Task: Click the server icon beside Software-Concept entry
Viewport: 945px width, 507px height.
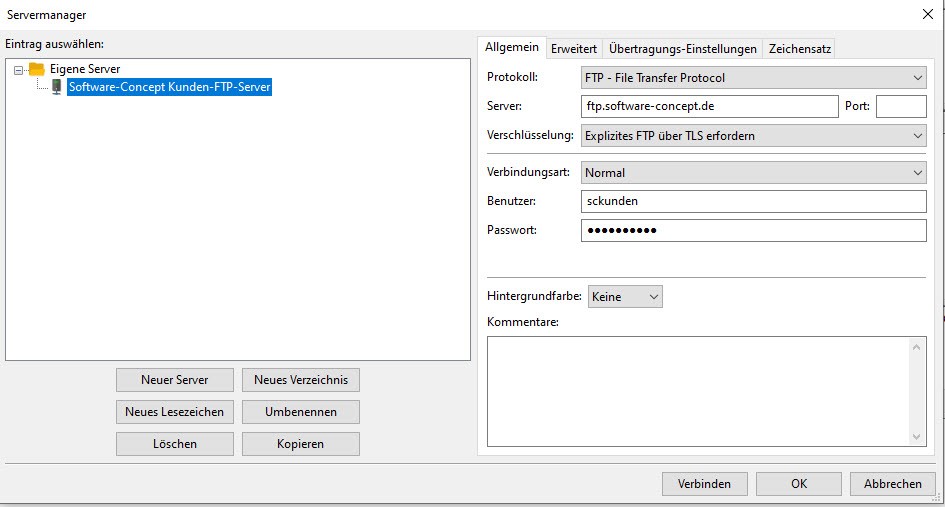Action: click(x=56, y=87)
